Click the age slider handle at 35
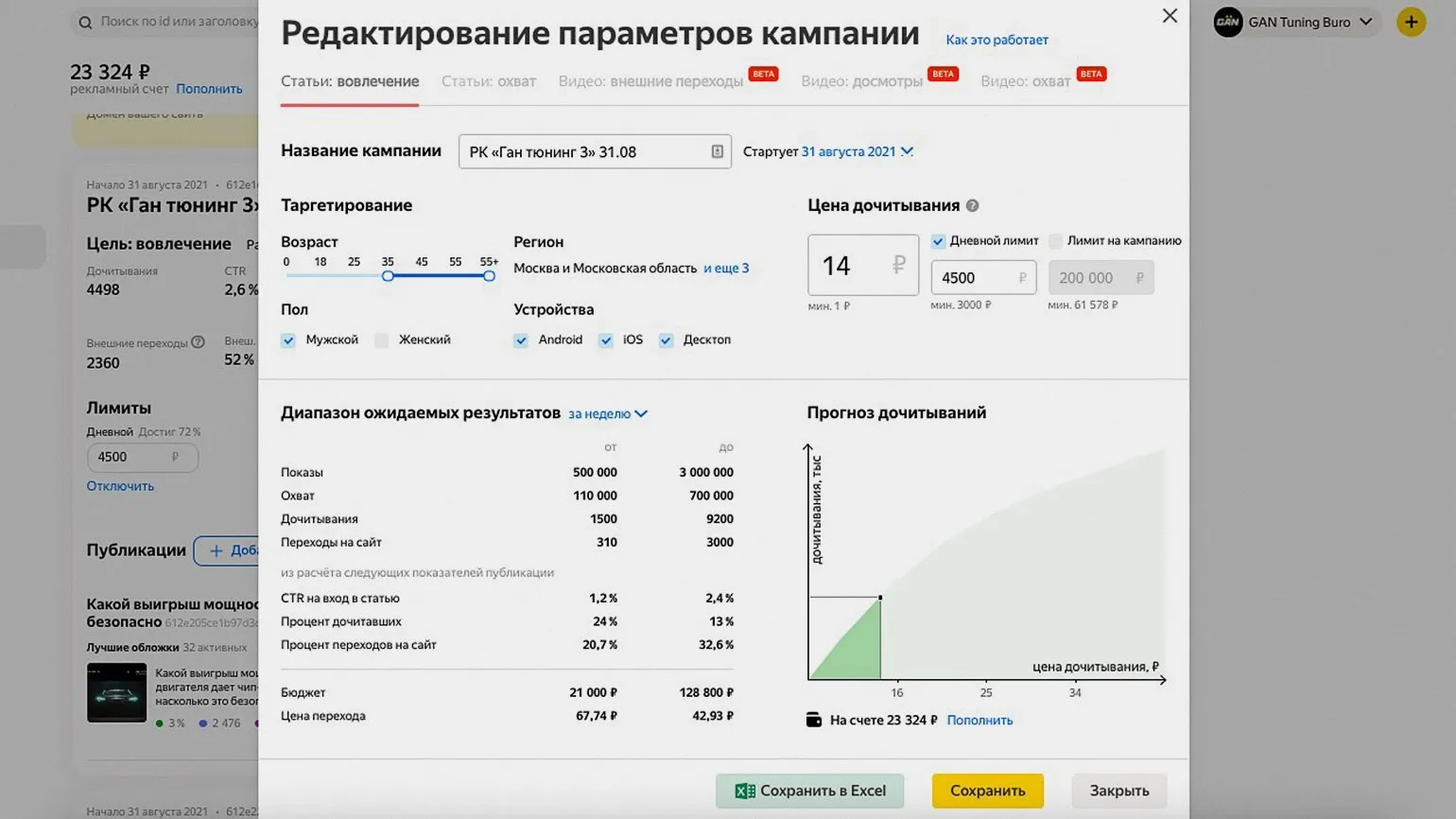This screenshot has height=819, width=1456. 388,276
